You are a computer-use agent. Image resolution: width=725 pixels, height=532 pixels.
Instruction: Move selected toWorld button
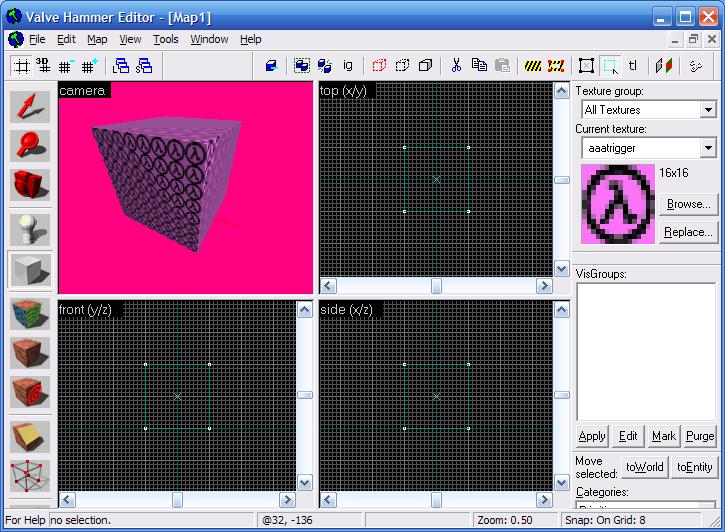click(645, 467)
